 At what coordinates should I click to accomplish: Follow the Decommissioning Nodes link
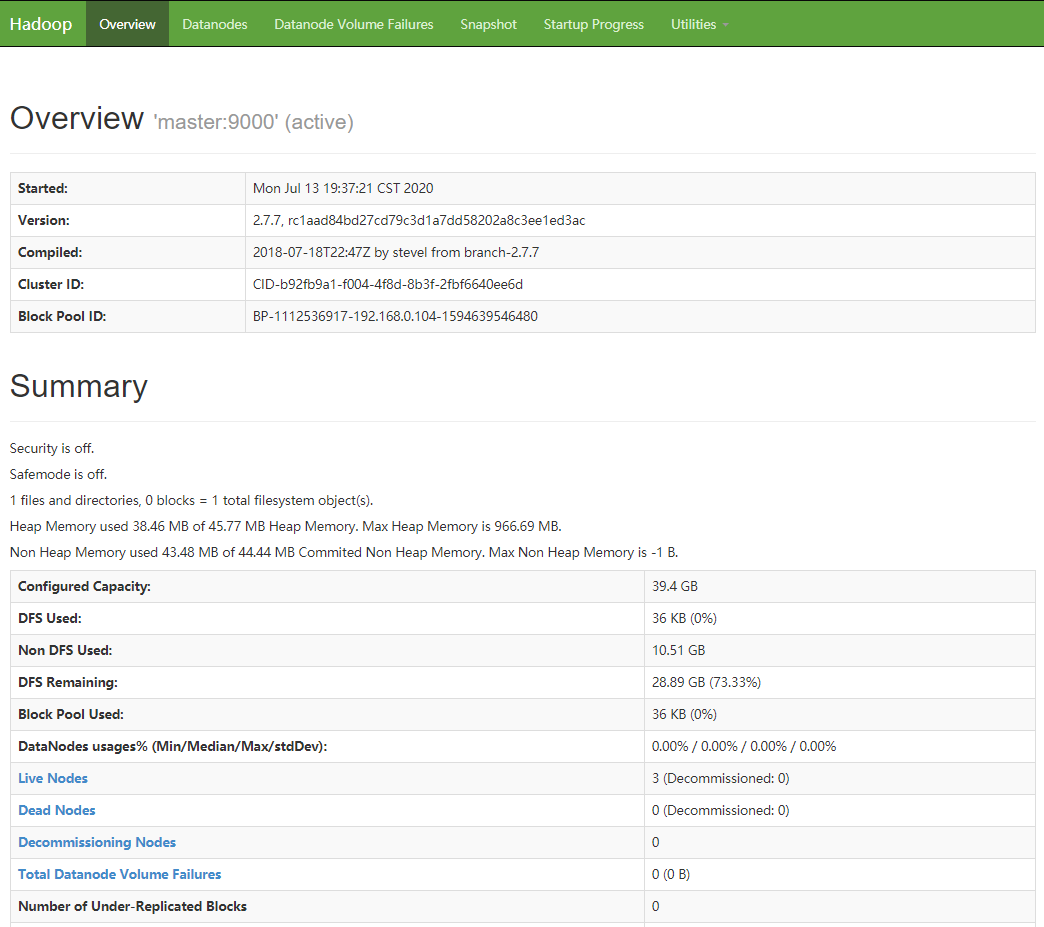click(x=97, y=842)
